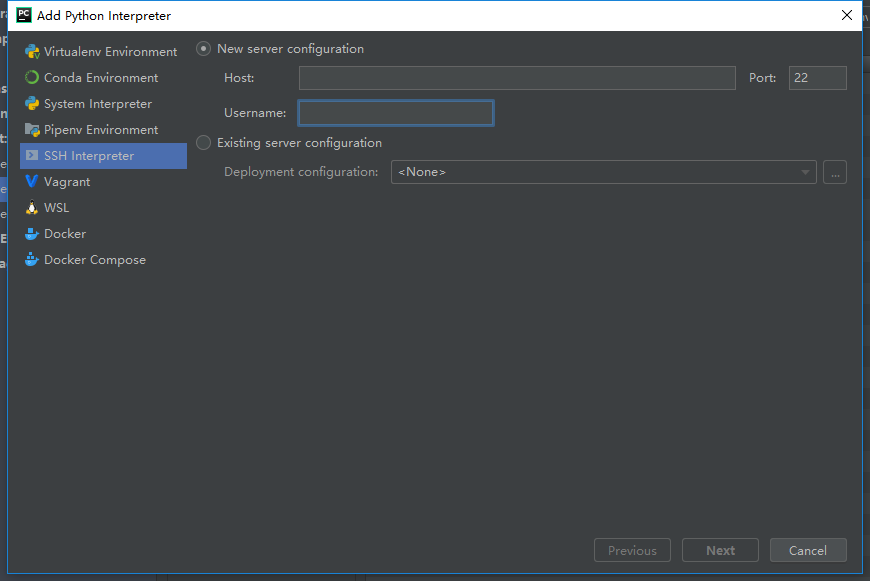The width and height of the screenshot is (870, 581).
Task: Click into the Host input field
Action: pyautogui.click(x=516, y=78)
